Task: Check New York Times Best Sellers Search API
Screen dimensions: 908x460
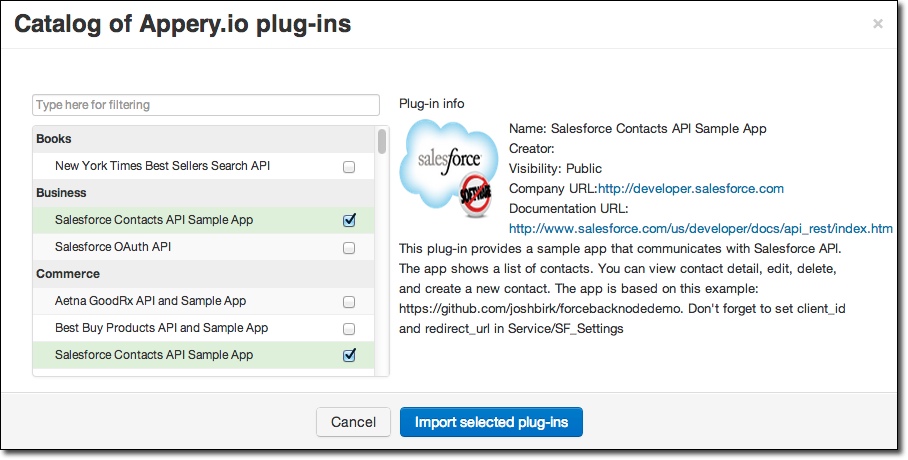Action: [349, 167]
